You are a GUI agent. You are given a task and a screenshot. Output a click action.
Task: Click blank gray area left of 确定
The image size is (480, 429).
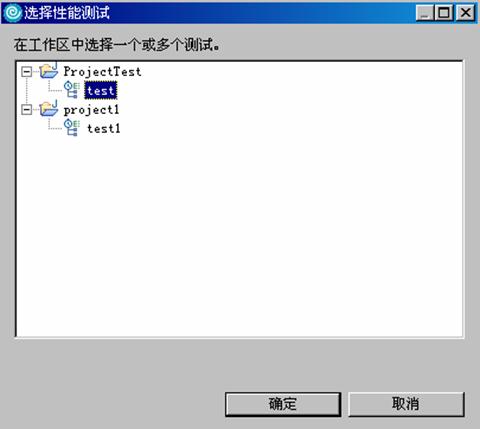coord(113,404)
